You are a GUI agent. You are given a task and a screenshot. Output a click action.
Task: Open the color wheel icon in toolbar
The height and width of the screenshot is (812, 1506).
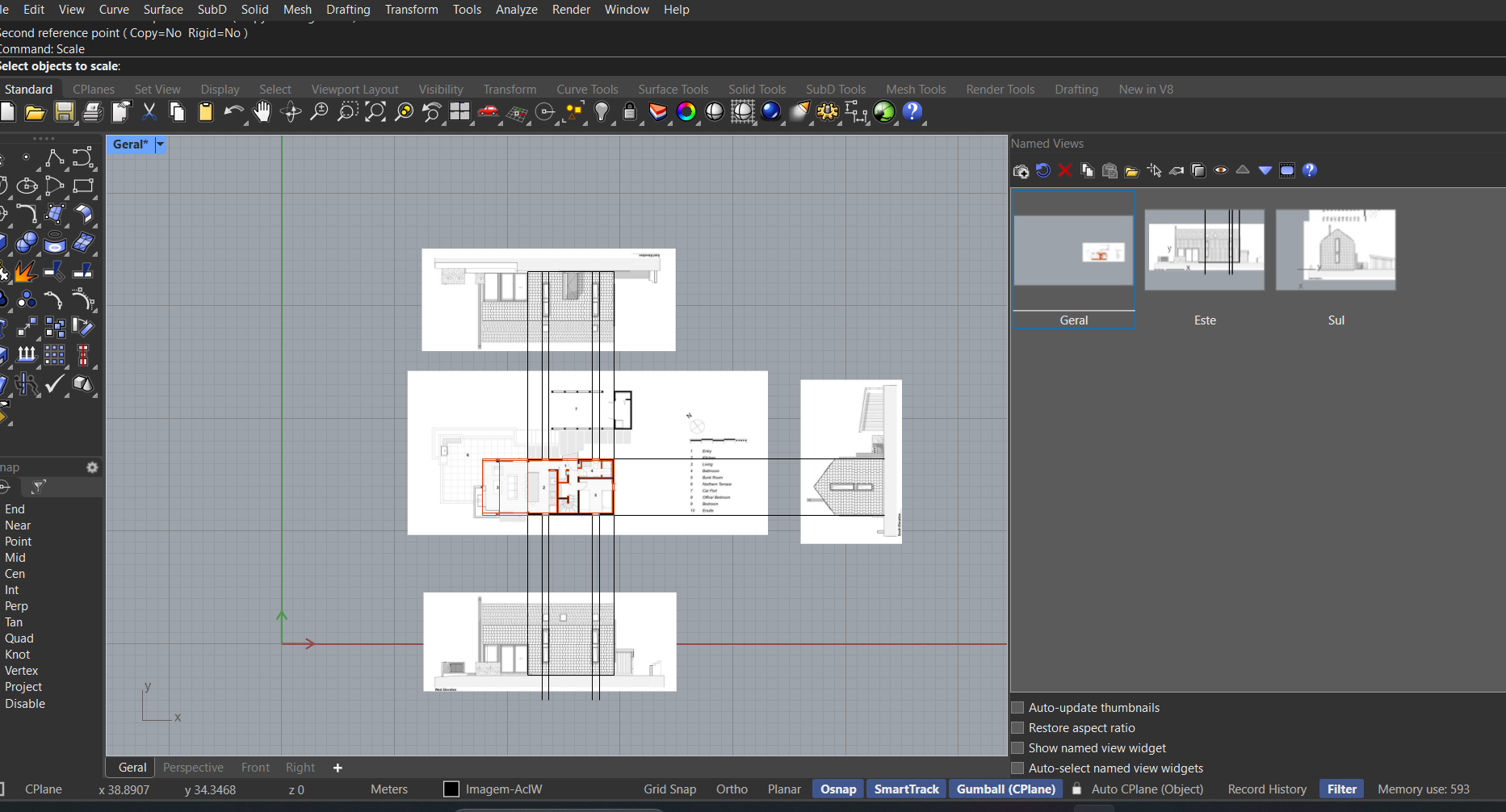coord(686,112)
